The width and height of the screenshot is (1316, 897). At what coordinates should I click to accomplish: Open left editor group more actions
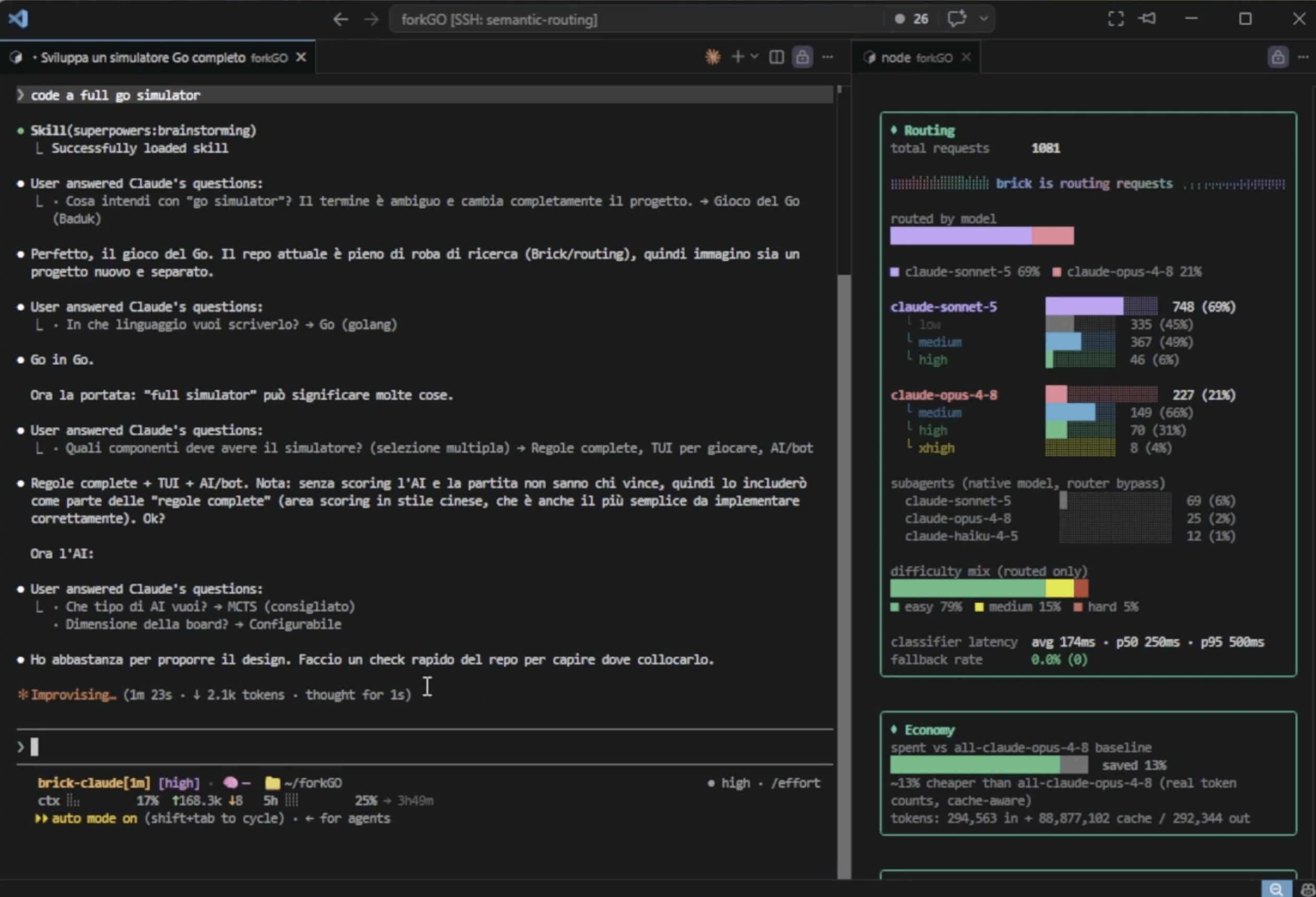827,56
